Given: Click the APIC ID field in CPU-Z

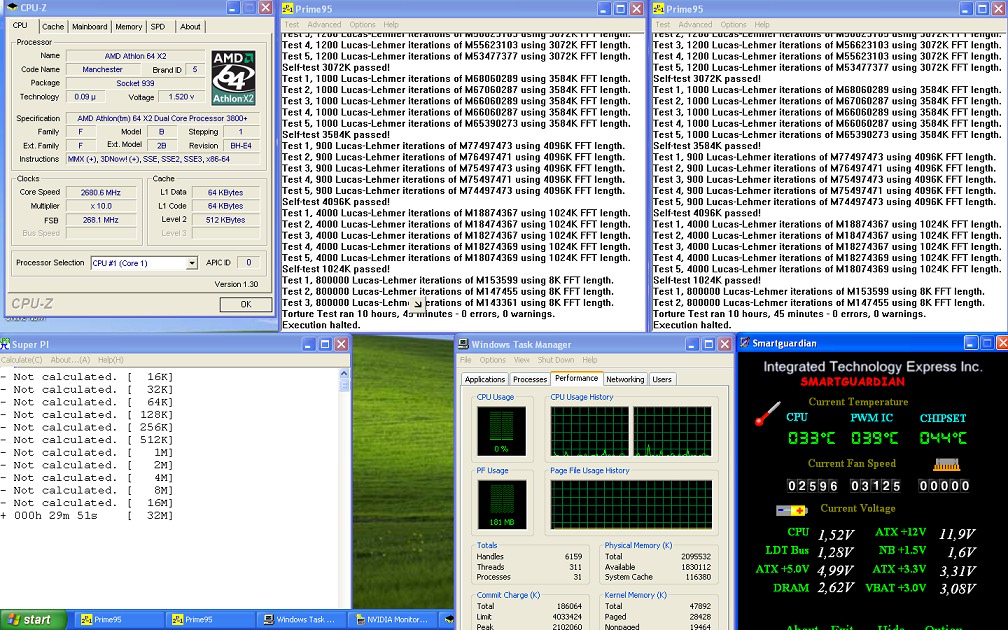Looking at the screenshot, I should (x=248, y=262).
